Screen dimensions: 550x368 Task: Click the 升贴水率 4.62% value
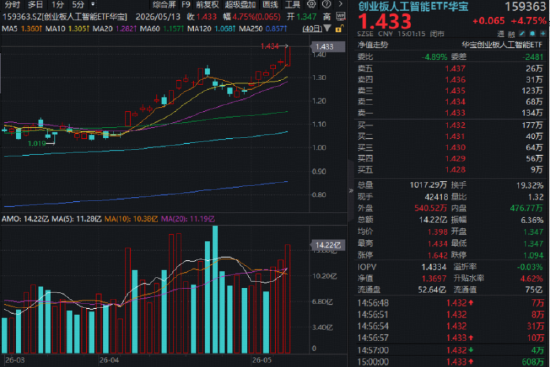click(x=532, y=279)
